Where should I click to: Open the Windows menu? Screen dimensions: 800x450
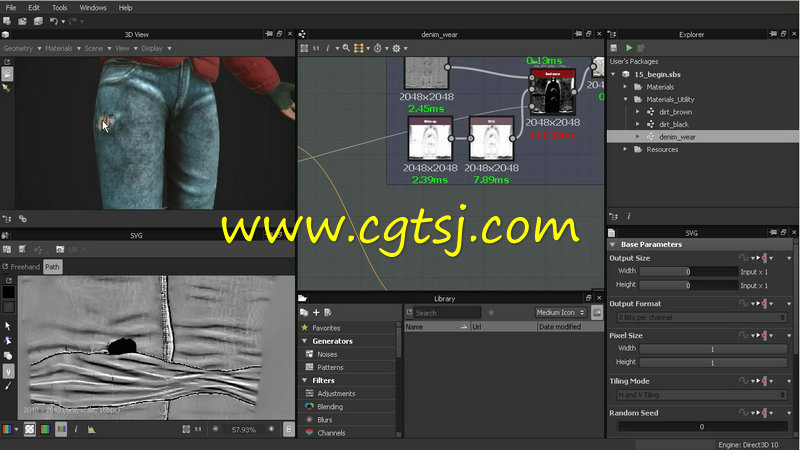(x=93, y=8)
